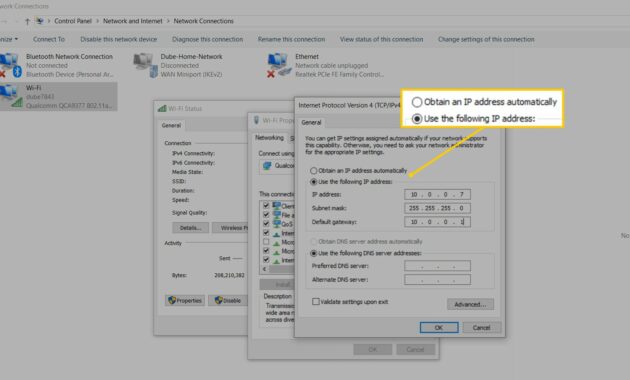630x380 pixels.
Task: Click Diagnose this connection
Action: pyautogui.click(x=207, y=39)
